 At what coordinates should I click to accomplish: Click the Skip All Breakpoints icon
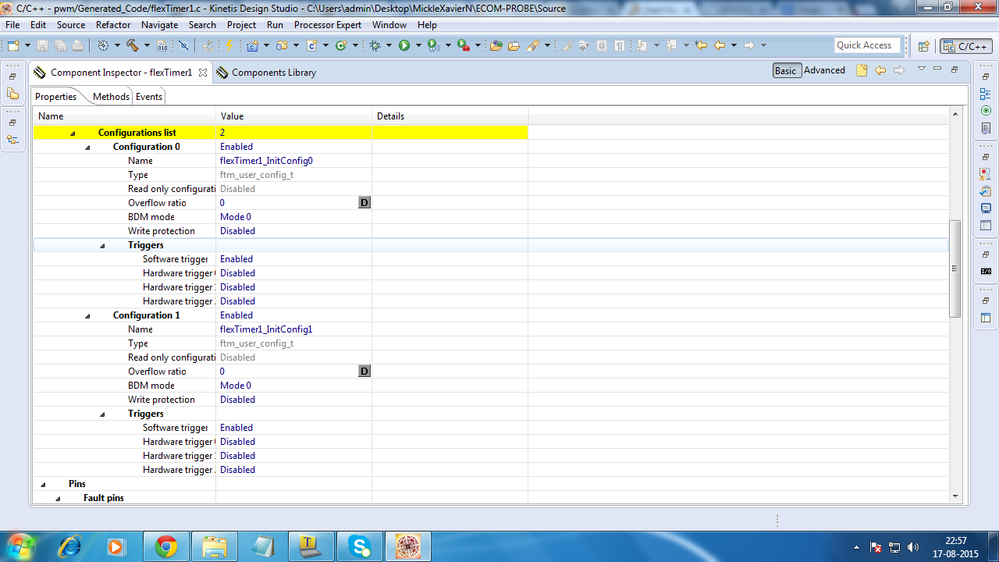183,45
